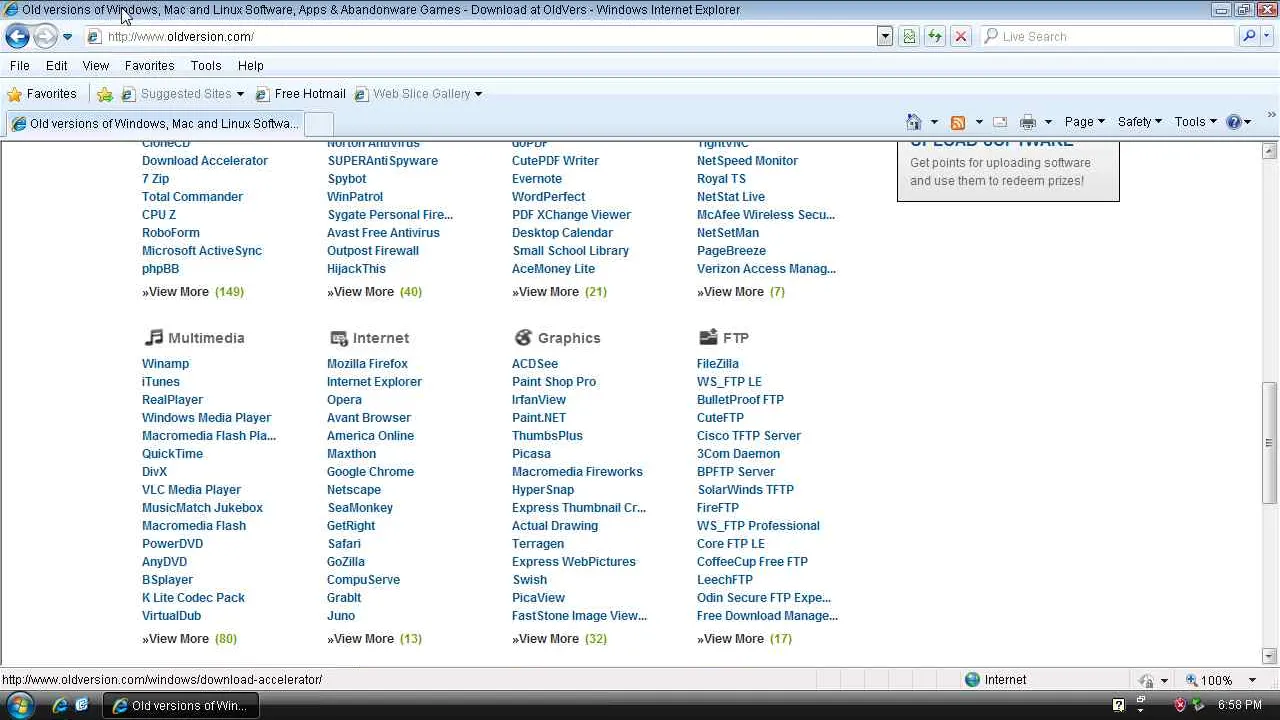Viewport: 1280px width, 720px height.
Task: Select the Old versions of Windows tab
Action: (154, 124)
